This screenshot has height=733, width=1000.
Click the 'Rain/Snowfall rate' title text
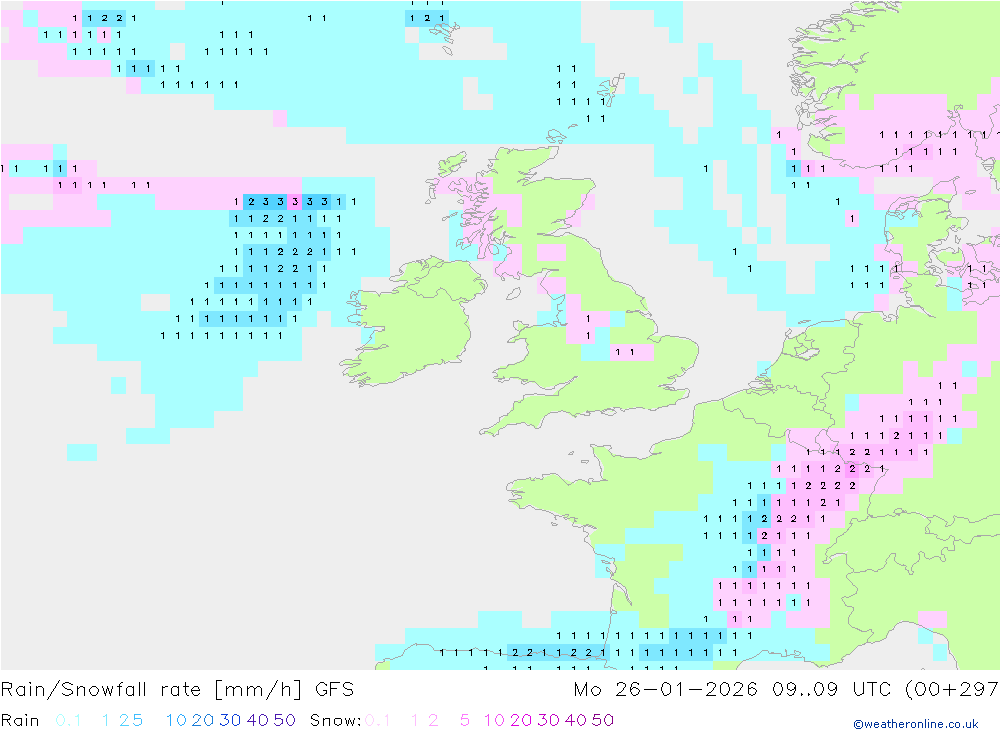click(x=101, y=690)
